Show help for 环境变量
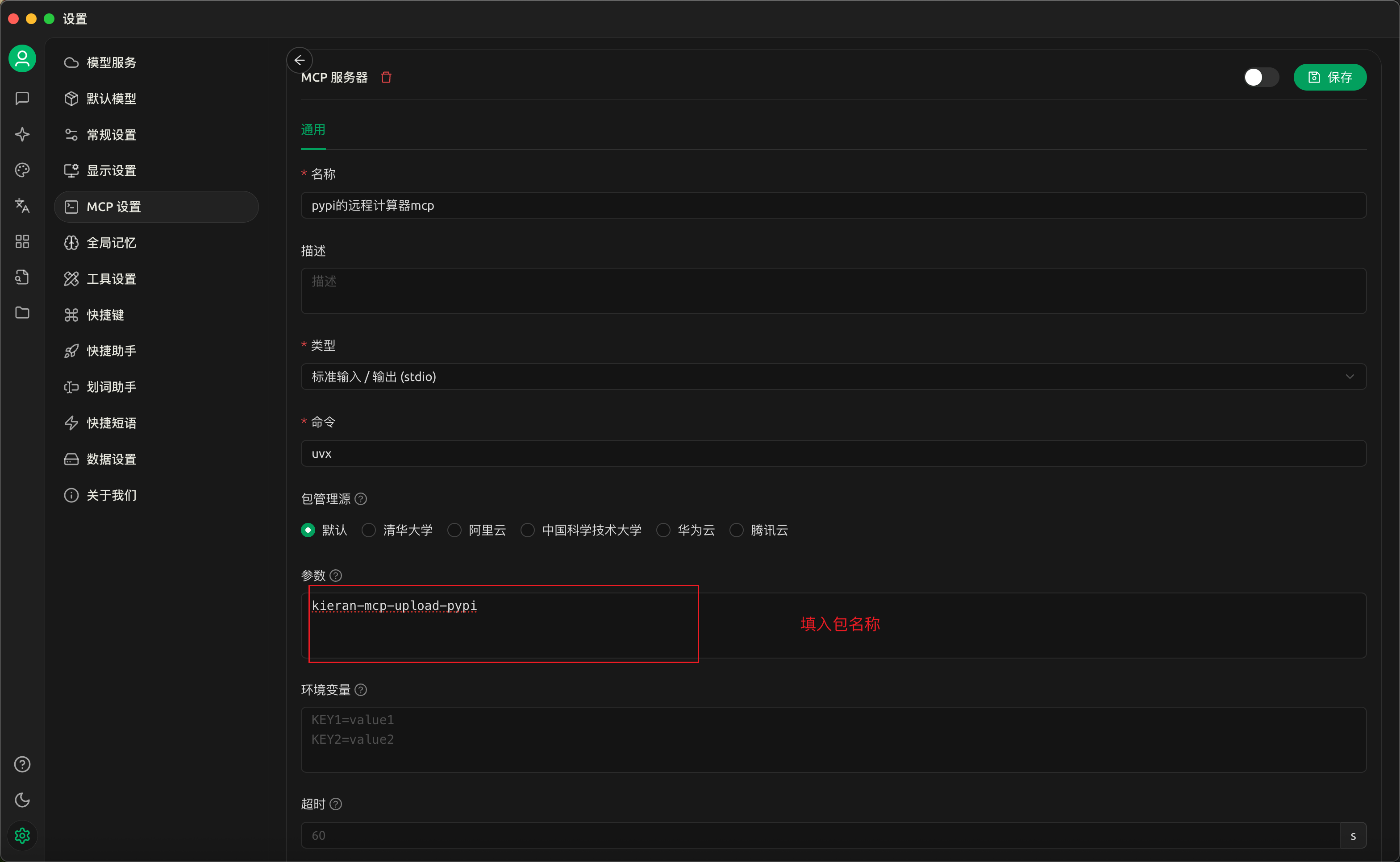 (361, 690)
